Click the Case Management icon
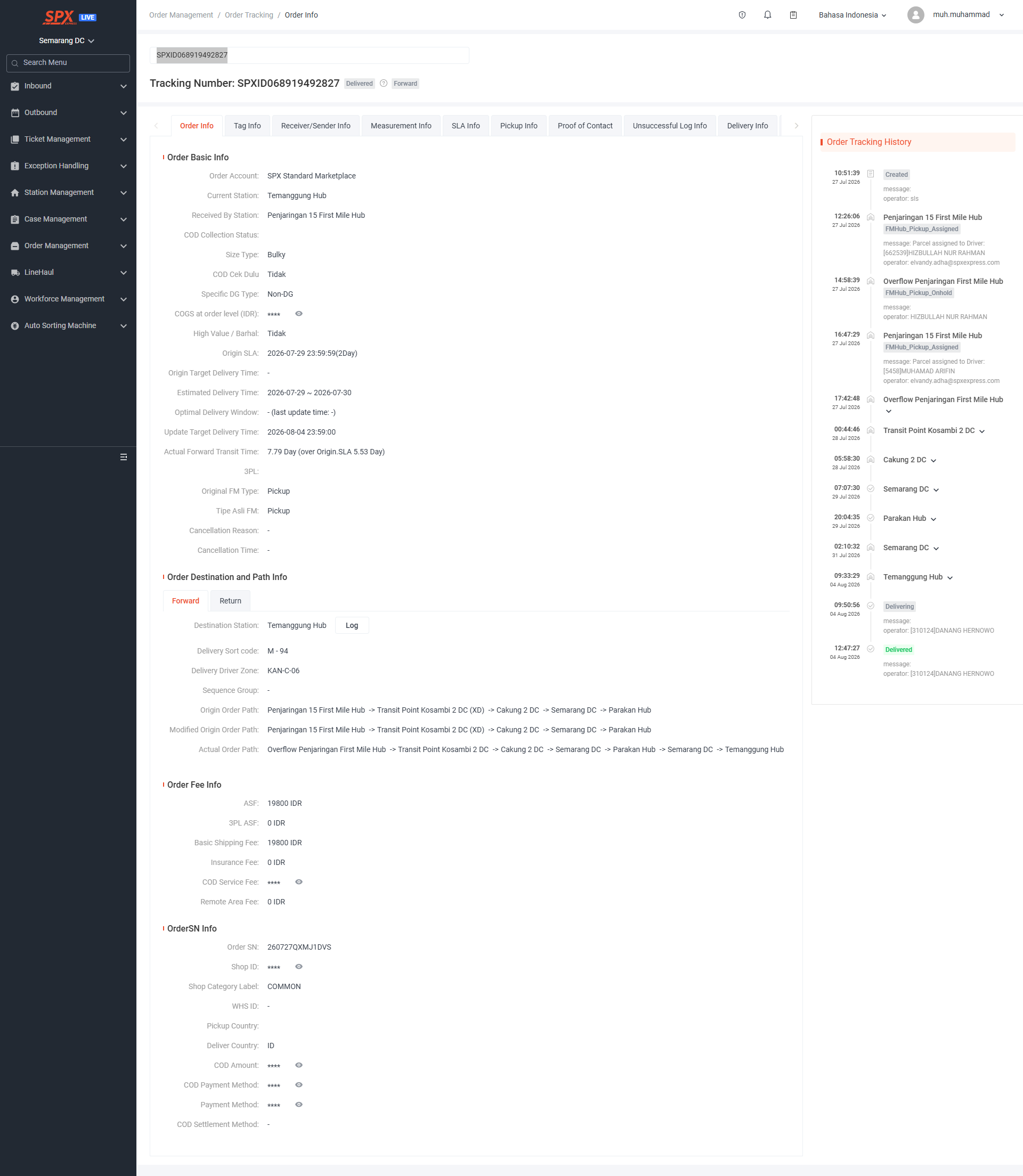Image resolution: width=1023 pixels, height=1176 pixels. coord(15,219)
